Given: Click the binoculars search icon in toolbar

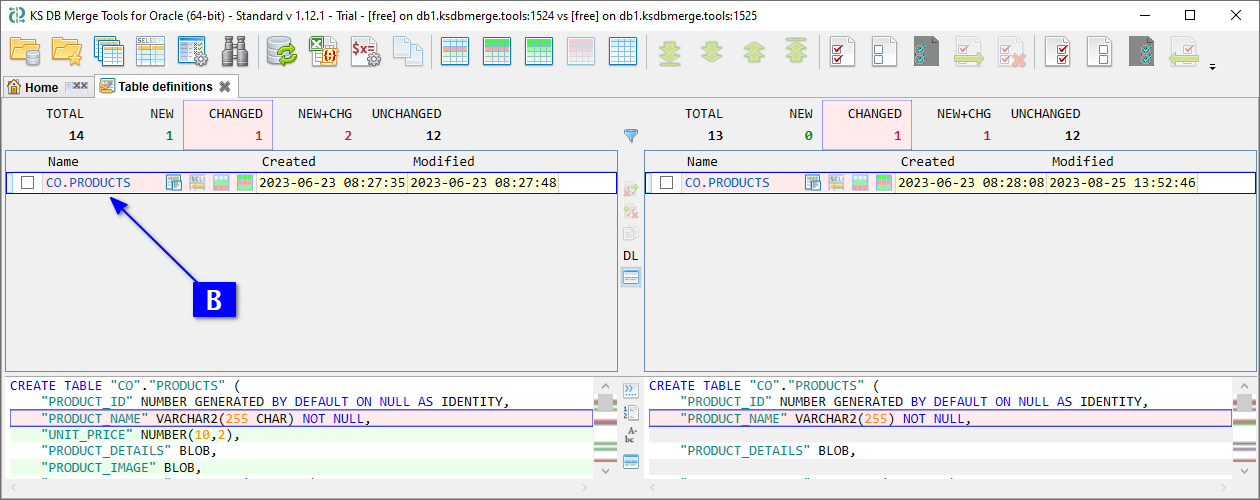Looking at the screenshot, I should pyautogui.click(x=235, y=51).
